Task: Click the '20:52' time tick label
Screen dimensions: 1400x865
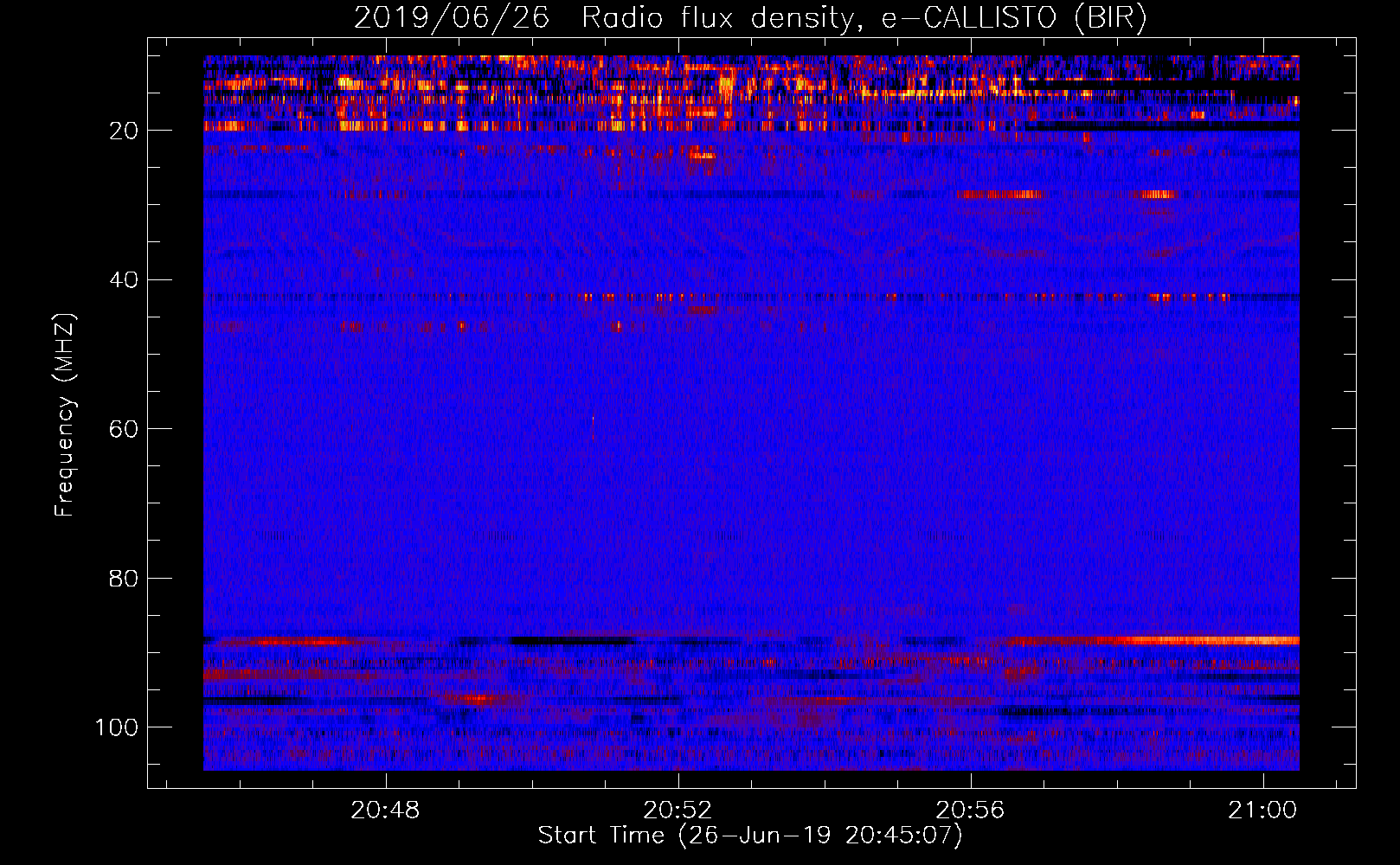Action: [x=678, y=811]
